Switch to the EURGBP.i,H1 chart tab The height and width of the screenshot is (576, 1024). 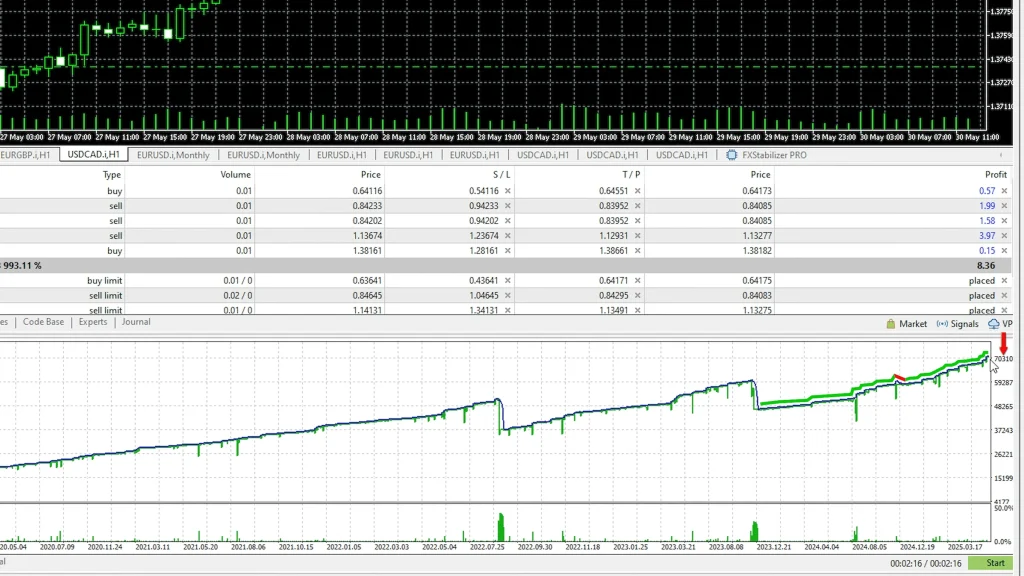(28, 155)
